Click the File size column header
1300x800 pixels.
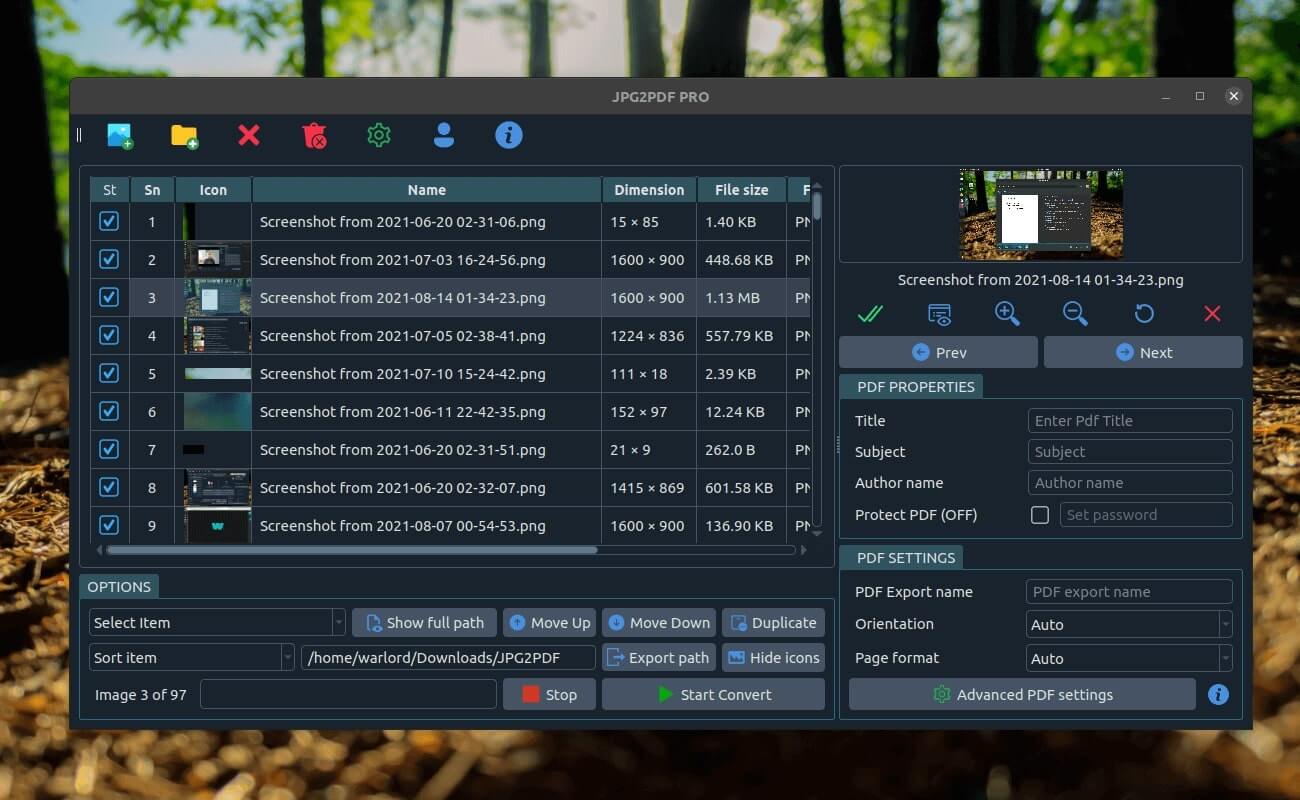click(x=741, y=190)
